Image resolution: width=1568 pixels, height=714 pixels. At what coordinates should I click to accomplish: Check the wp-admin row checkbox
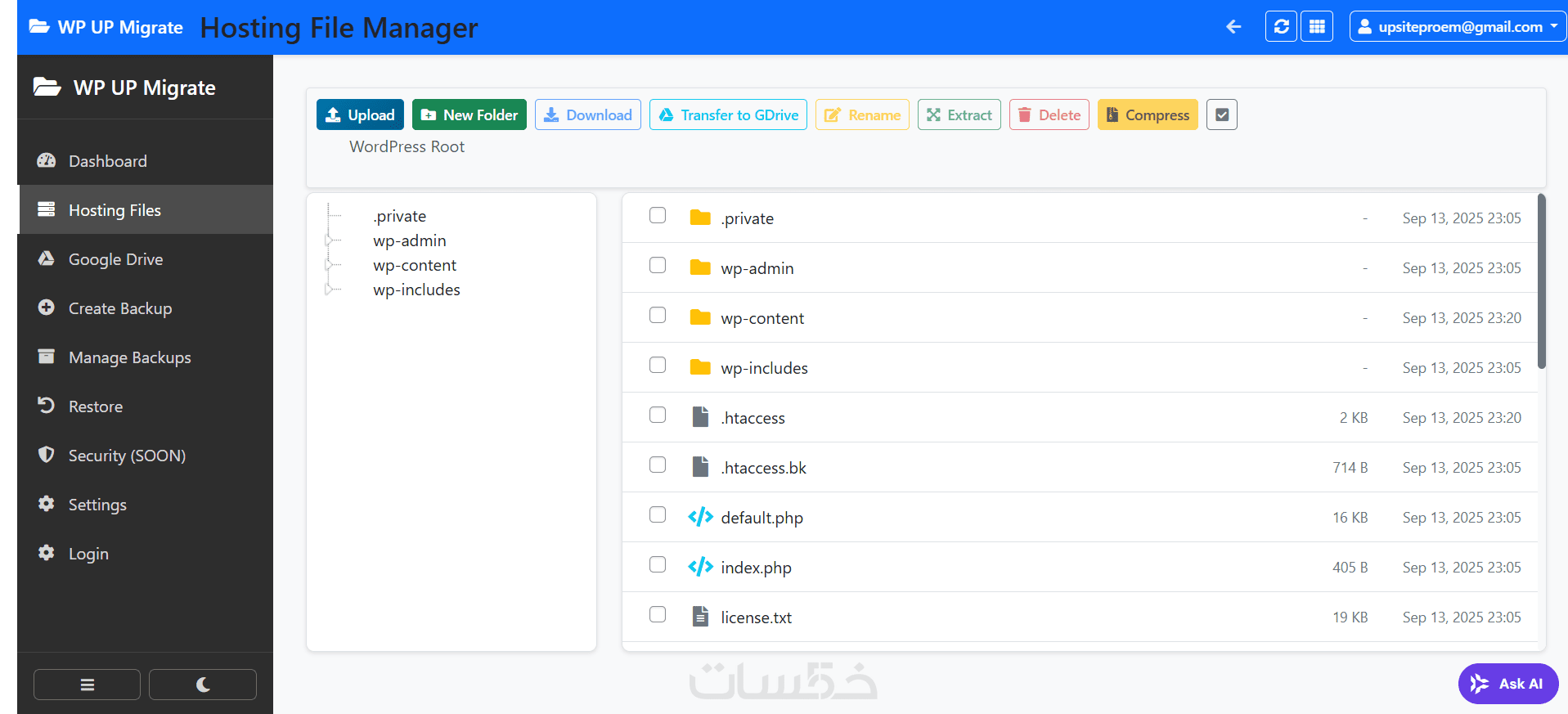pyautogui.click(x=658, y=265)
